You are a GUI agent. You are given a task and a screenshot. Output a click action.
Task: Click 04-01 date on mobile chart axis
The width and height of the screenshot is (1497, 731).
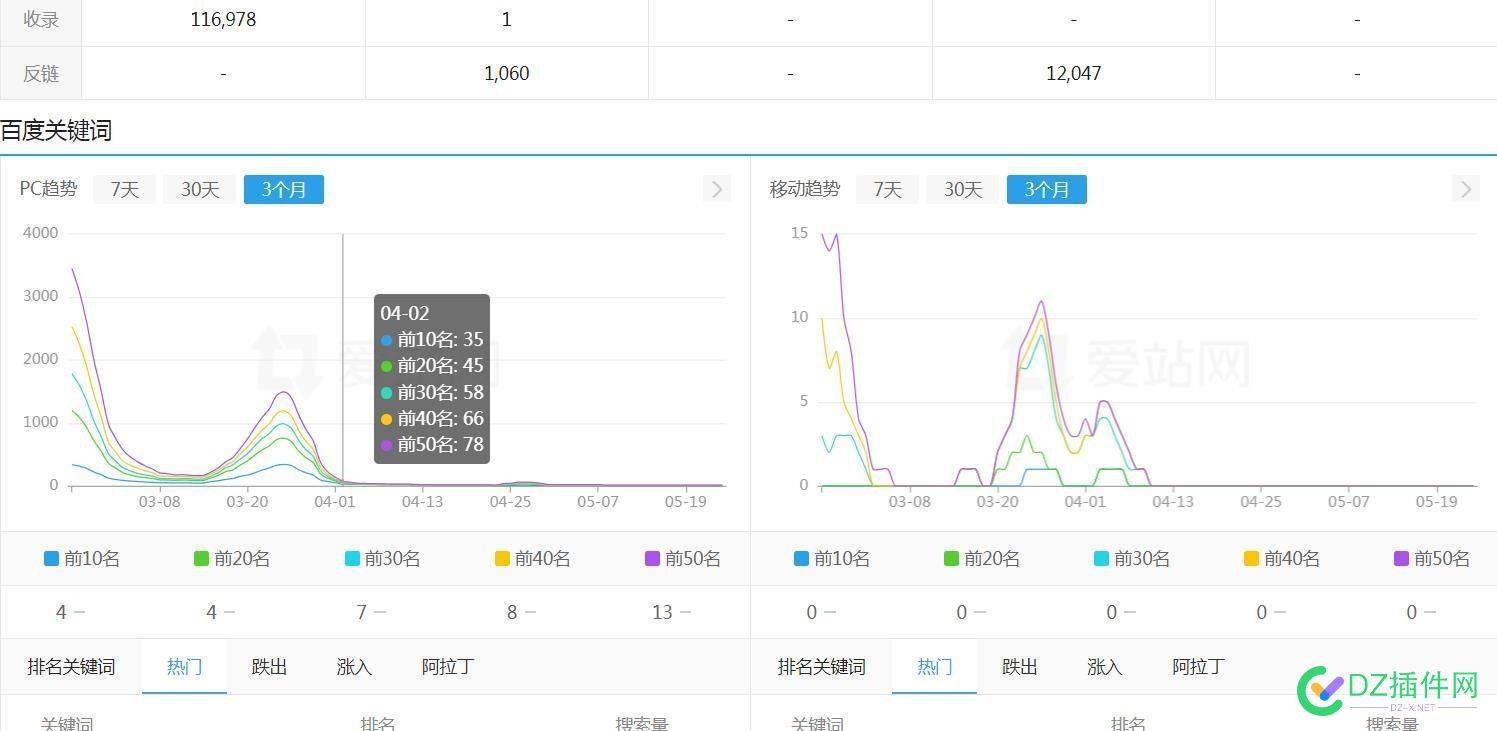(1084, 501)
